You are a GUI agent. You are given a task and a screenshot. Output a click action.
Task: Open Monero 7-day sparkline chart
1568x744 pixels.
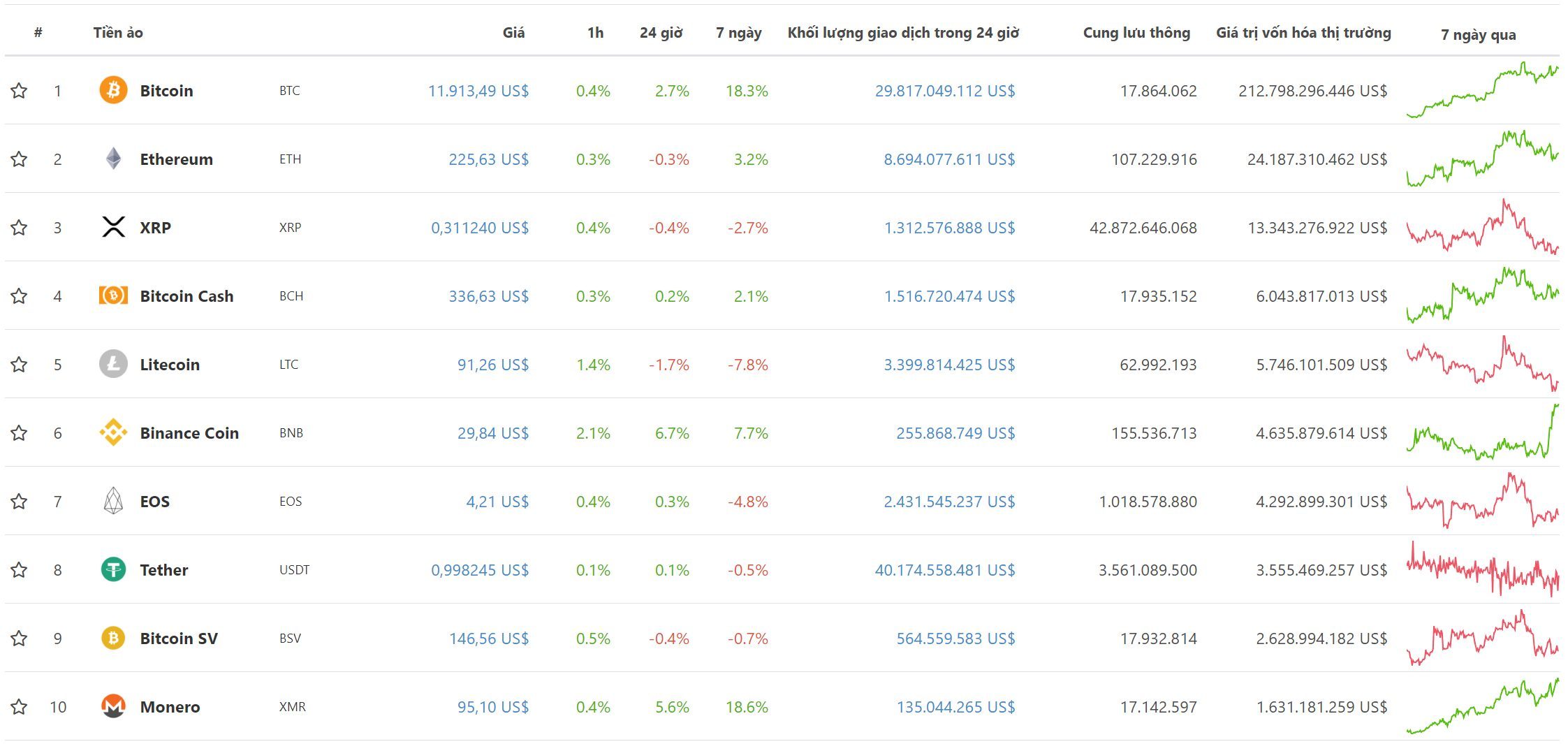pos(1482,706)
